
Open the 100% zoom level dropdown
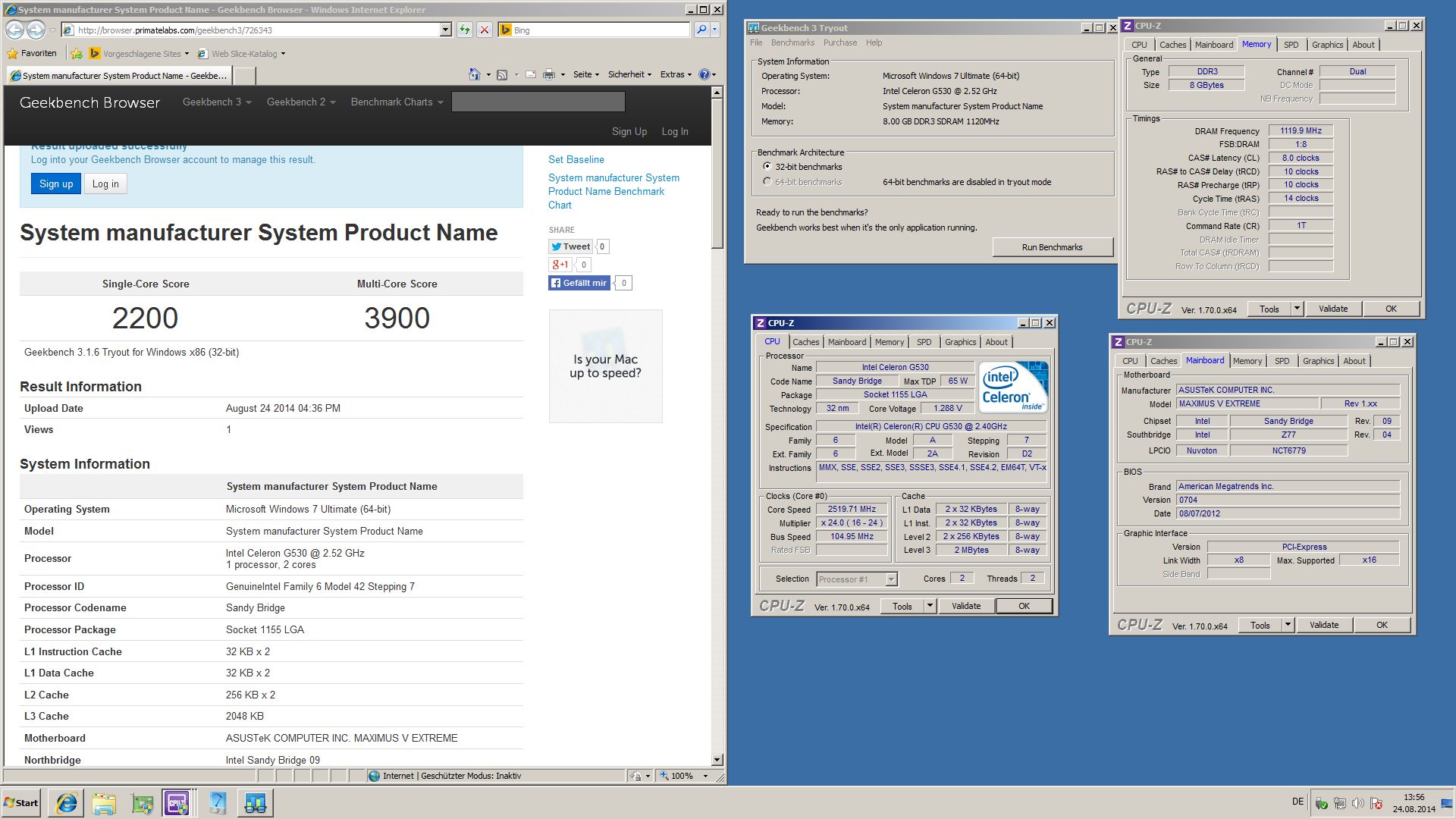[x=705, y=776]
